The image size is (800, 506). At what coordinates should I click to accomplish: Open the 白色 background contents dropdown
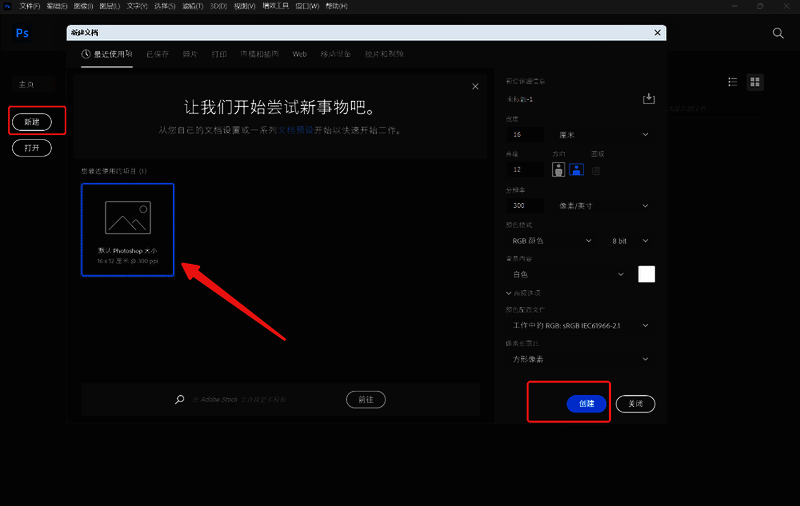567,274
